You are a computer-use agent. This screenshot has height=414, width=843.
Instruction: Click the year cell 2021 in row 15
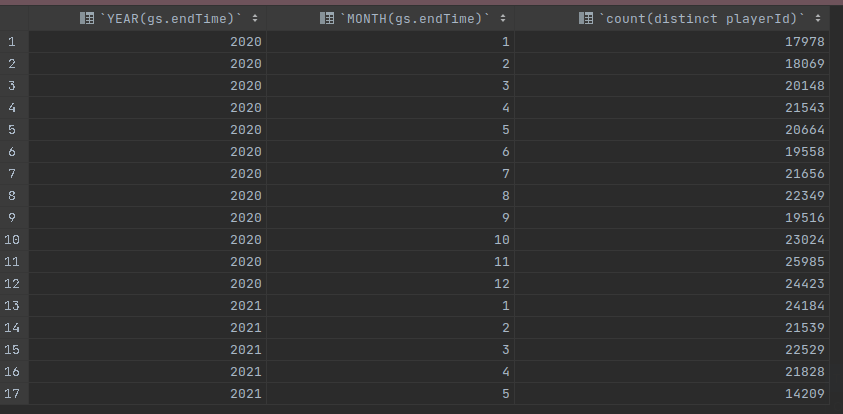click(x=147, y=350)
